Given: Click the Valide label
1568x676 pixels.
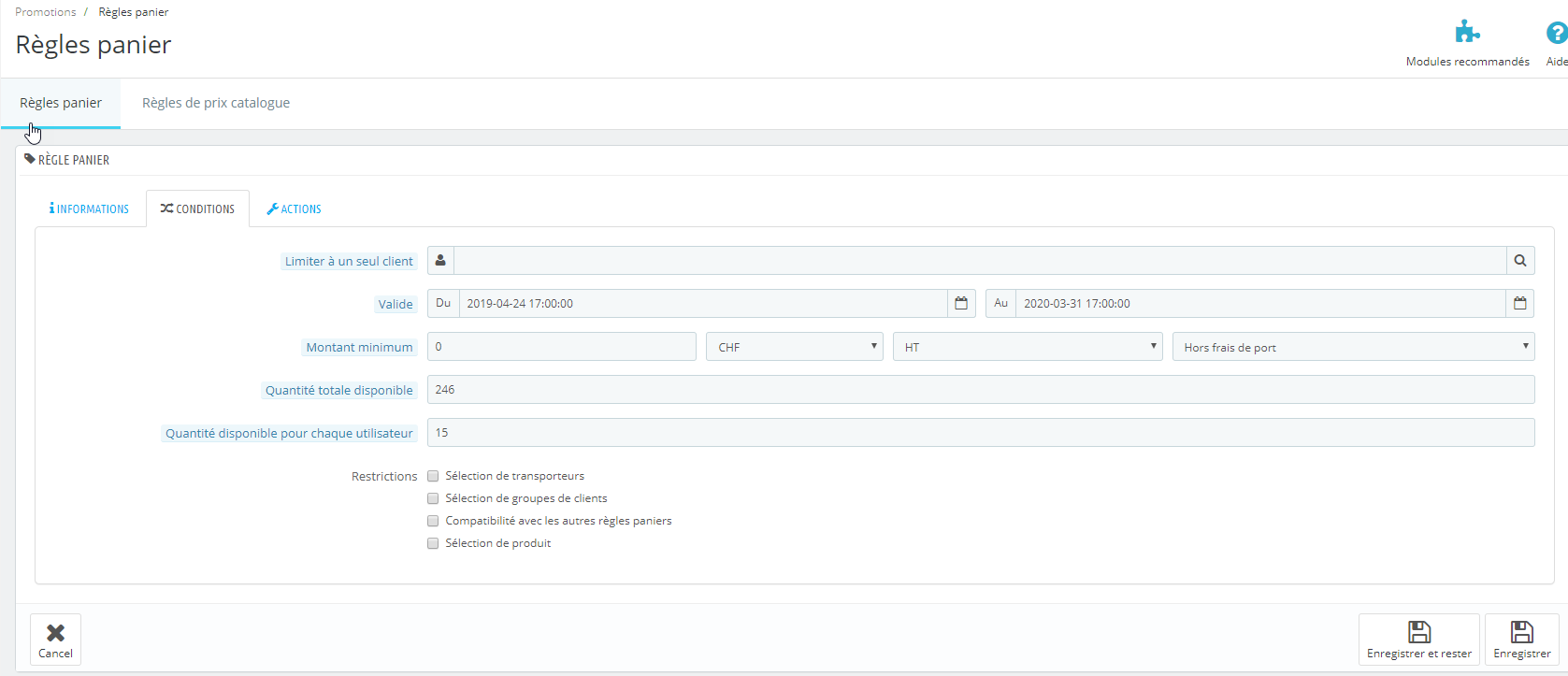Looking at the screenshot, I should [x=396, y=304].
